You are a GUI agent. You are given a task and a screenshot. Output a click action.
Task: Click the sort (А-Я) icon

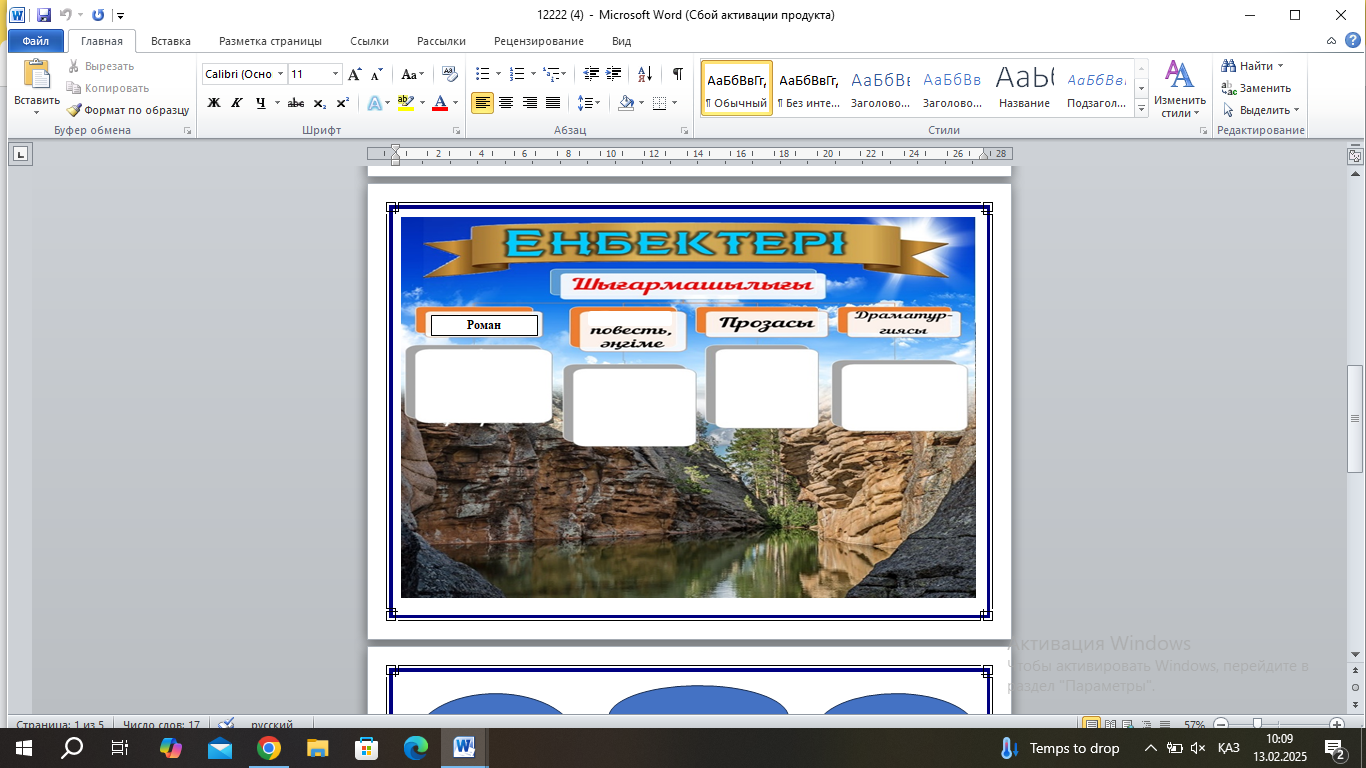[x=645, y=74]
